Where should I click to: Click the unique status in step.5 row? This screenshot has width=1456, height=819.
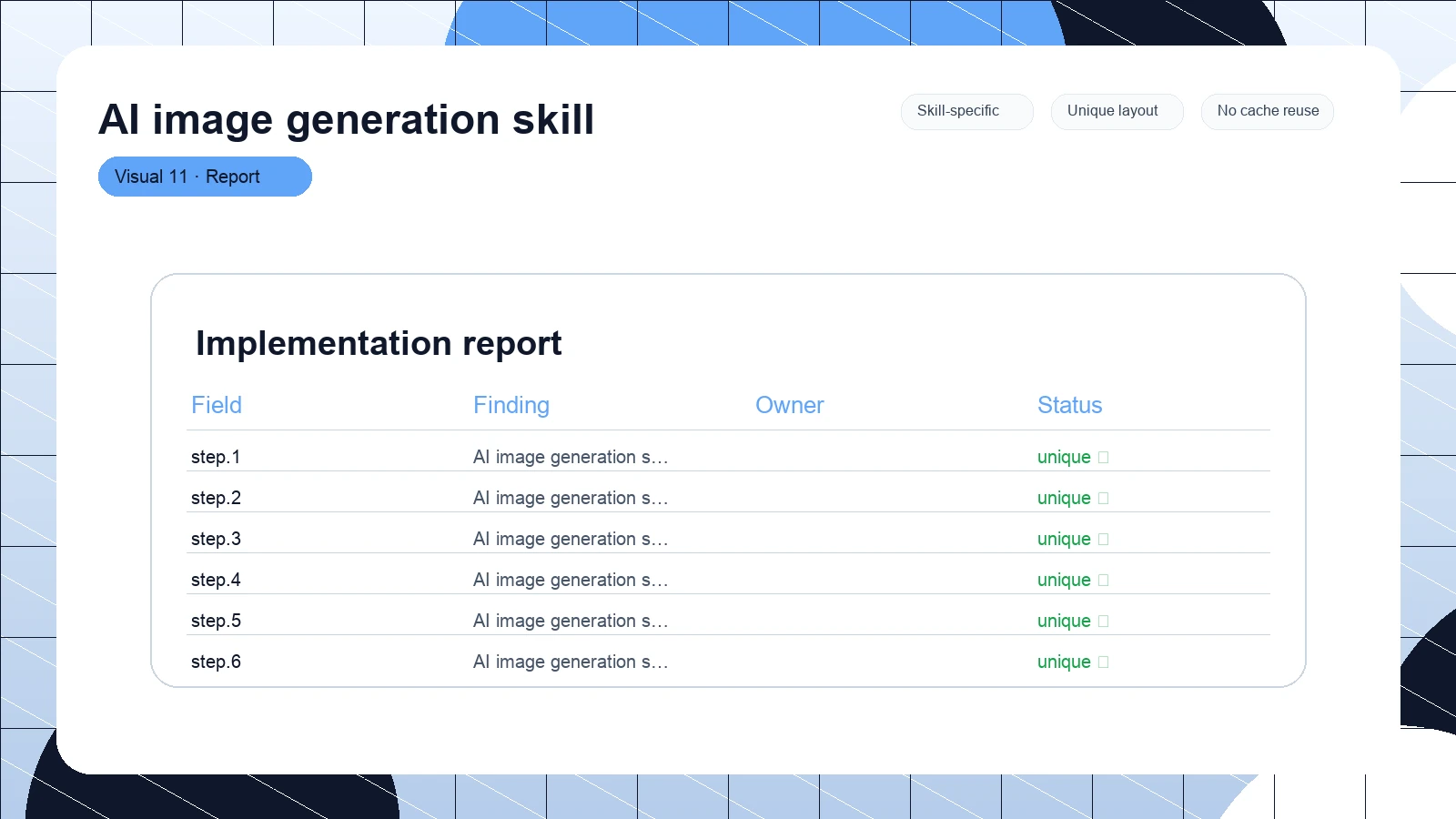1064,621
